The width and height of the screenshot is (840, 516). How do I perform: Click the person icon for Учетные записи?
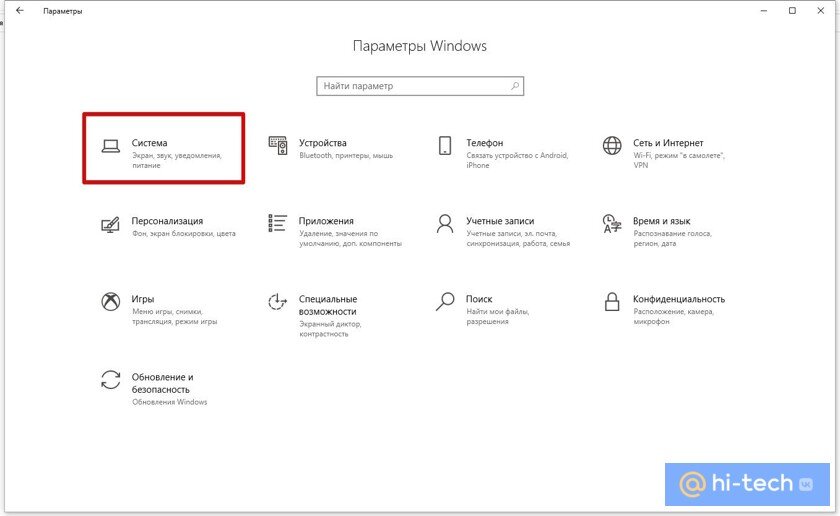pos(445,223)
